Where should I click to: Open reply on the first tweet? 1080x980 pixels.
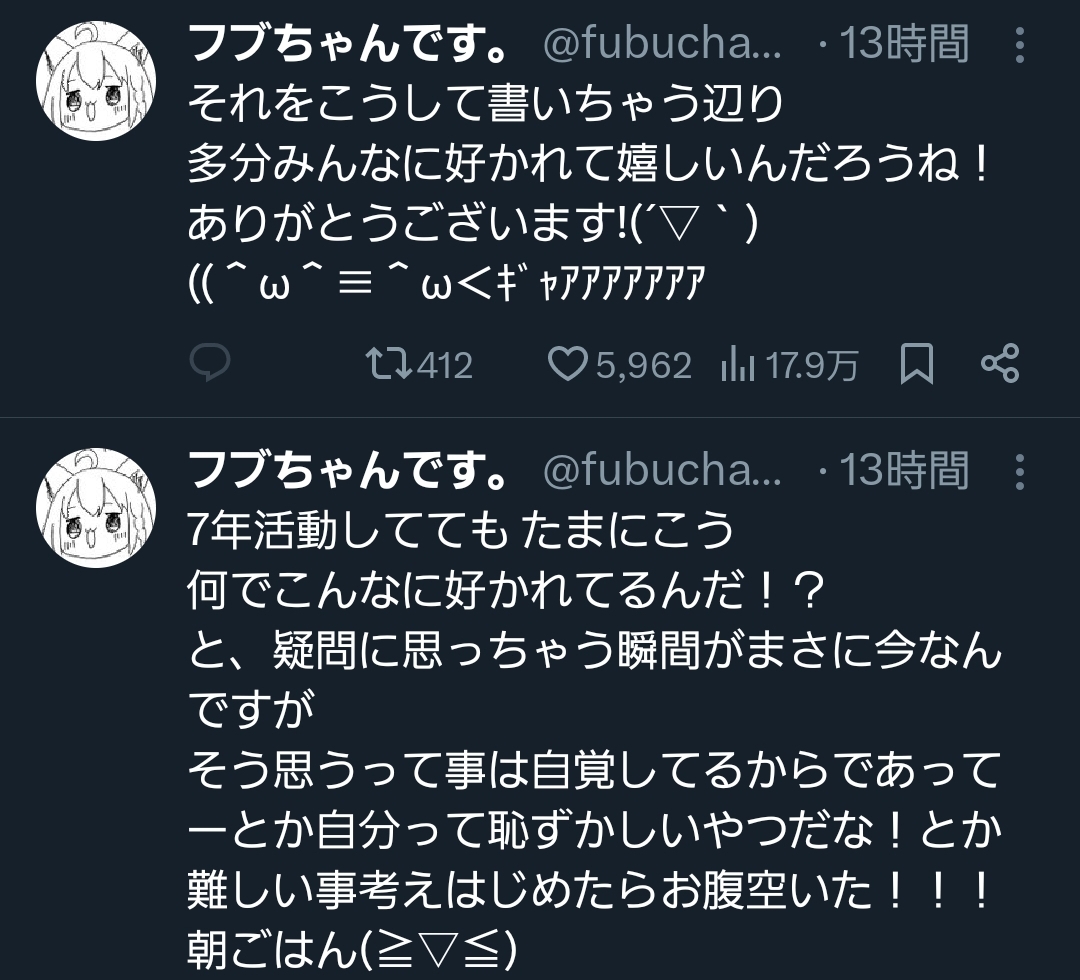point(209,362)
